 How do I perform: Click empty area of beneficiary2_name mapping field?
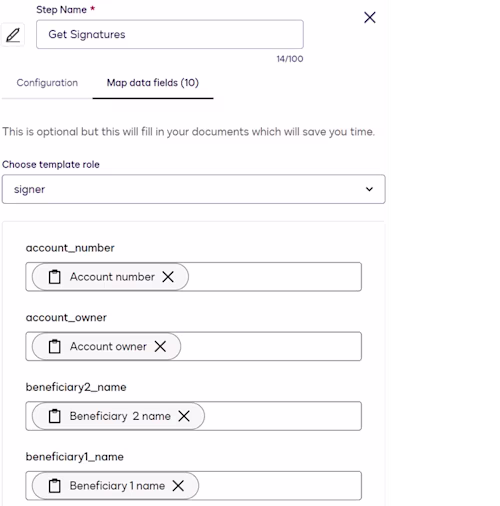pos(283,416)
